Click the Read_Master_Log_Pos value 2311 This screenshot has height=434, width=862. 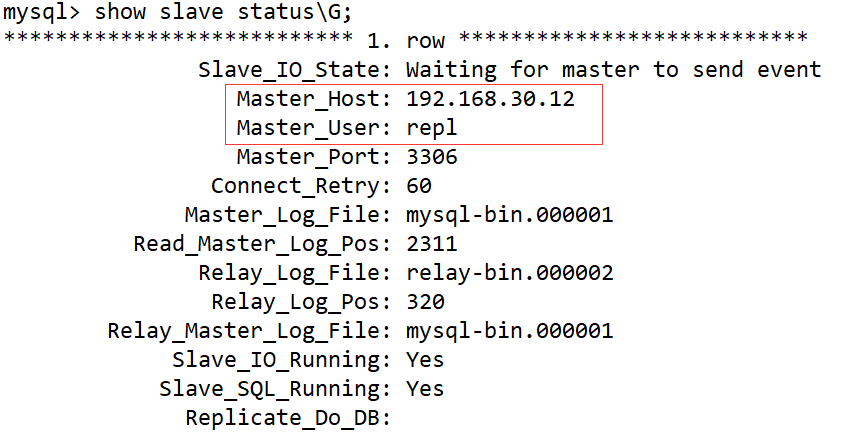432,244
